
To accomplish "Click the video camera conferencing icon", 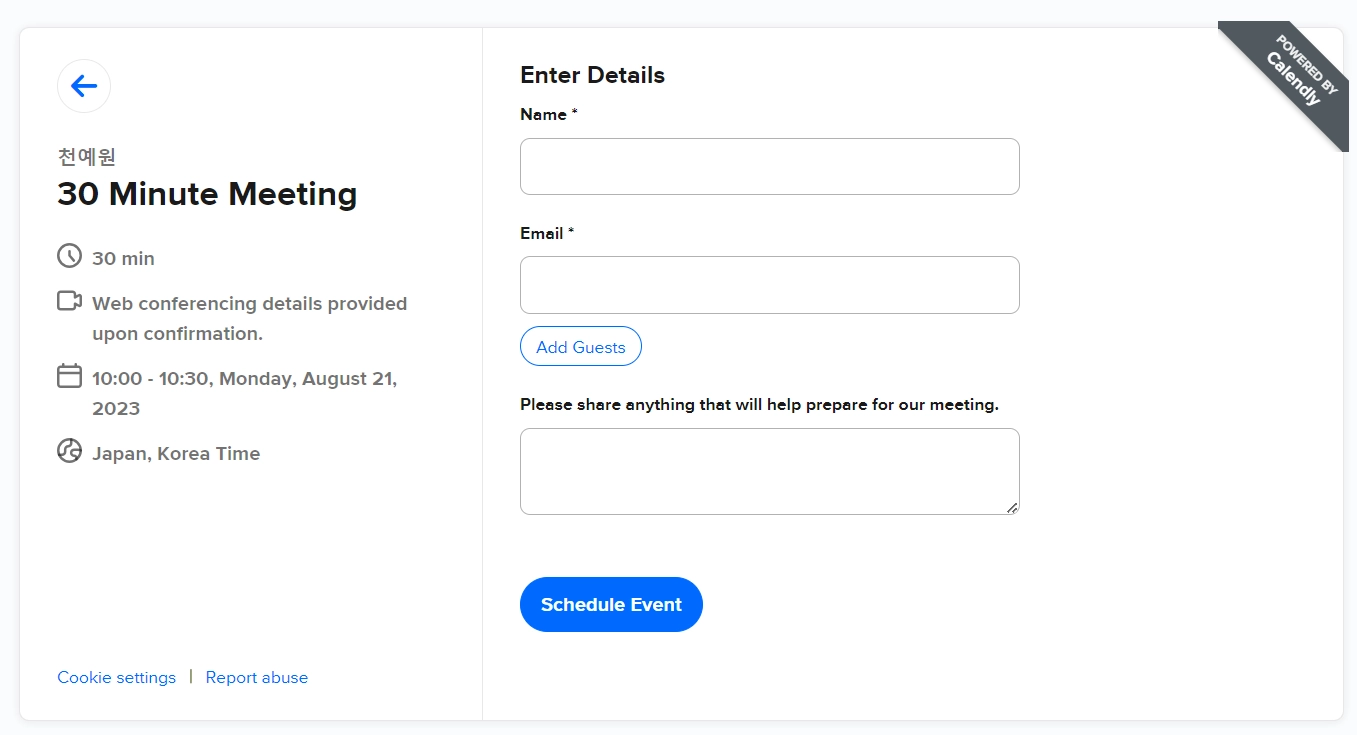I will (69, 301).
